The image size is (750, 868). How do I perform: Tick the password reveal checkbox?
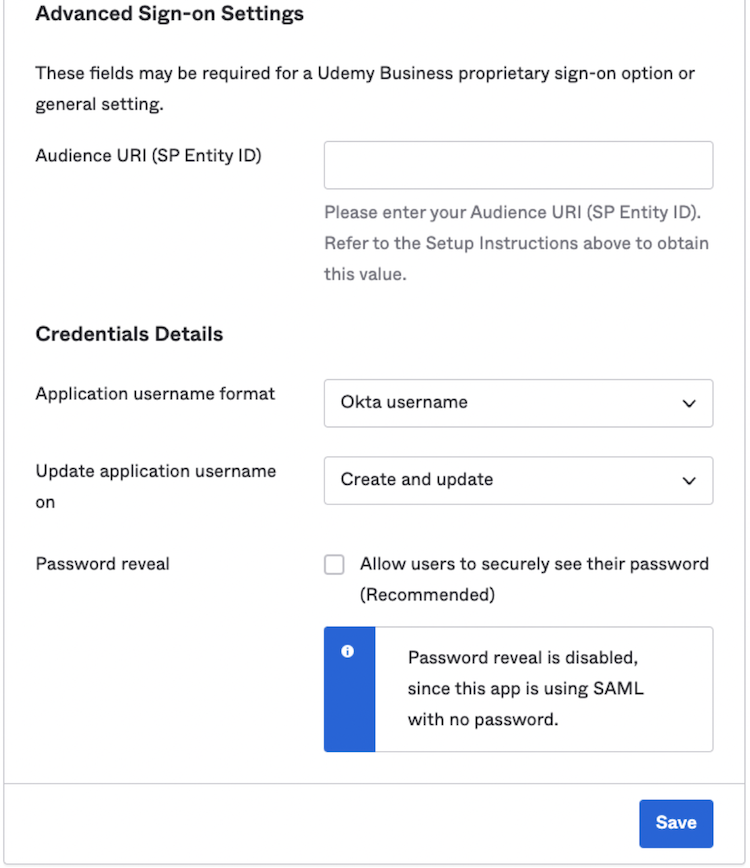[334, 565]
